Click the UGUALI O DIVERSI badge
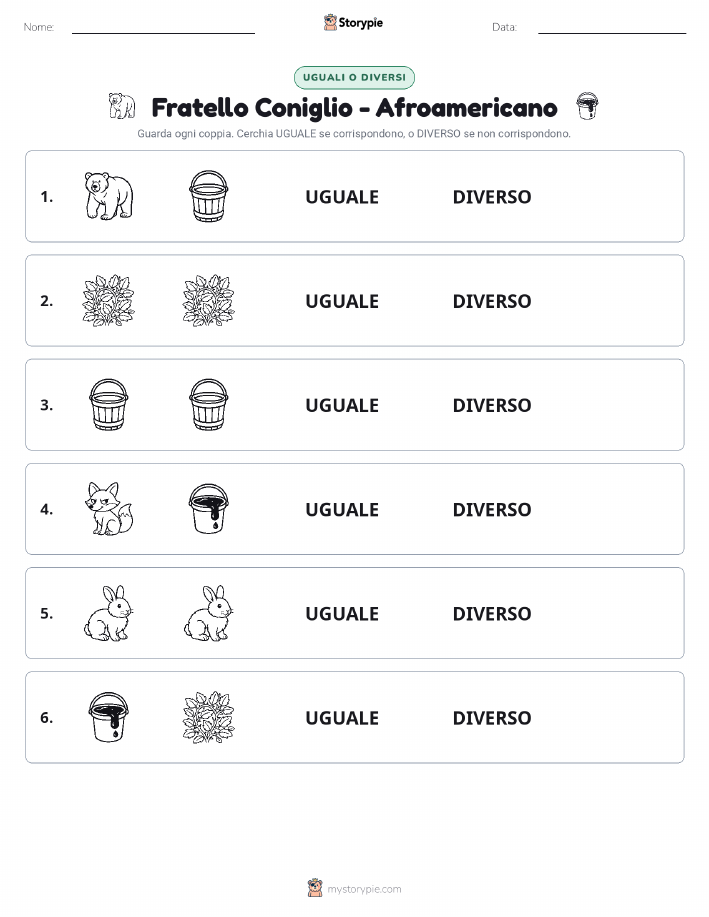Viewport: 709px width, 917px height. click(354, 77)
